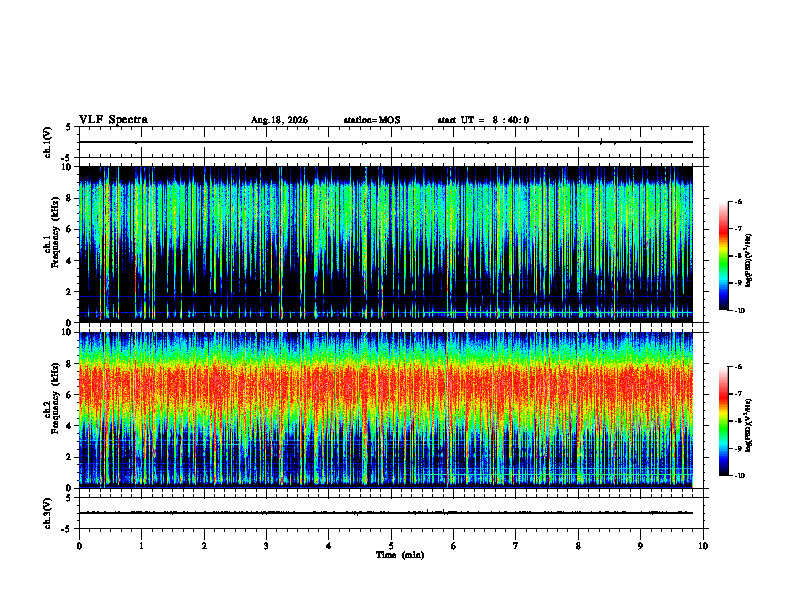Screen dimensions: 792x612
Task: Click time axis tick label "9"
Action: pyautogui.click(x=640, y=546)
